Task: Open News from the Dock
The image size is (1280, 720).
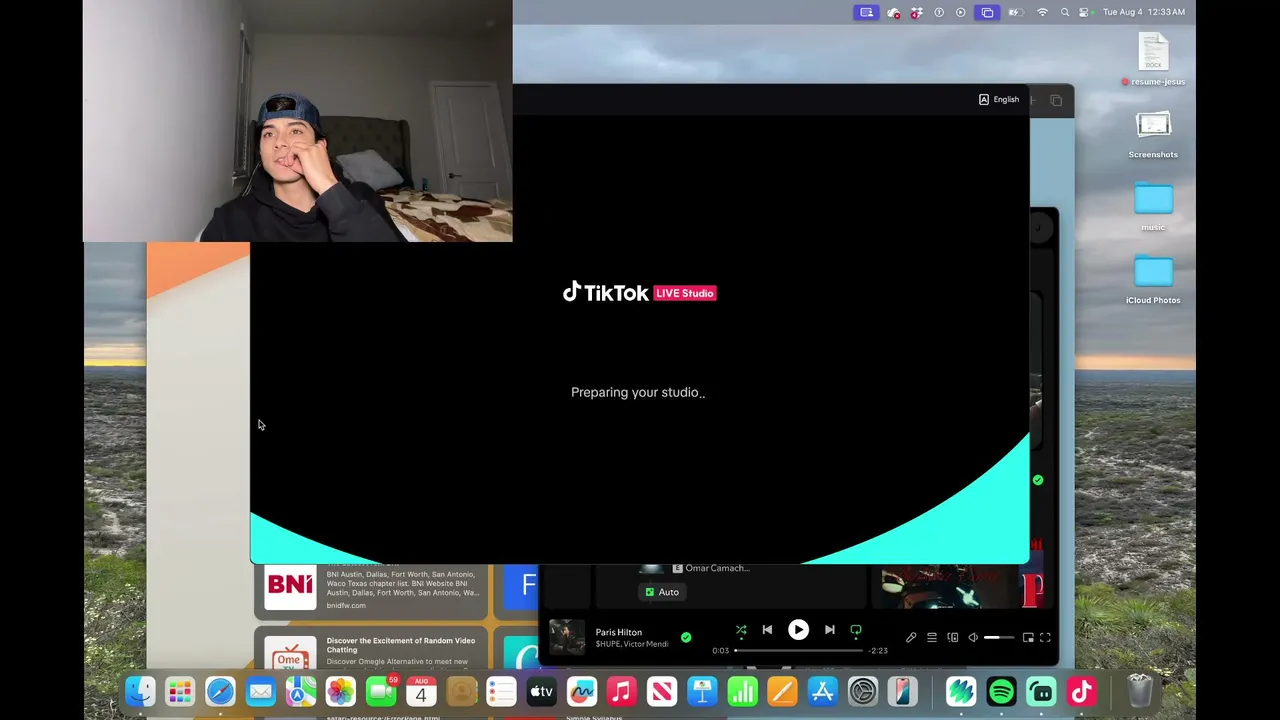Action: [x=661, y=691]
